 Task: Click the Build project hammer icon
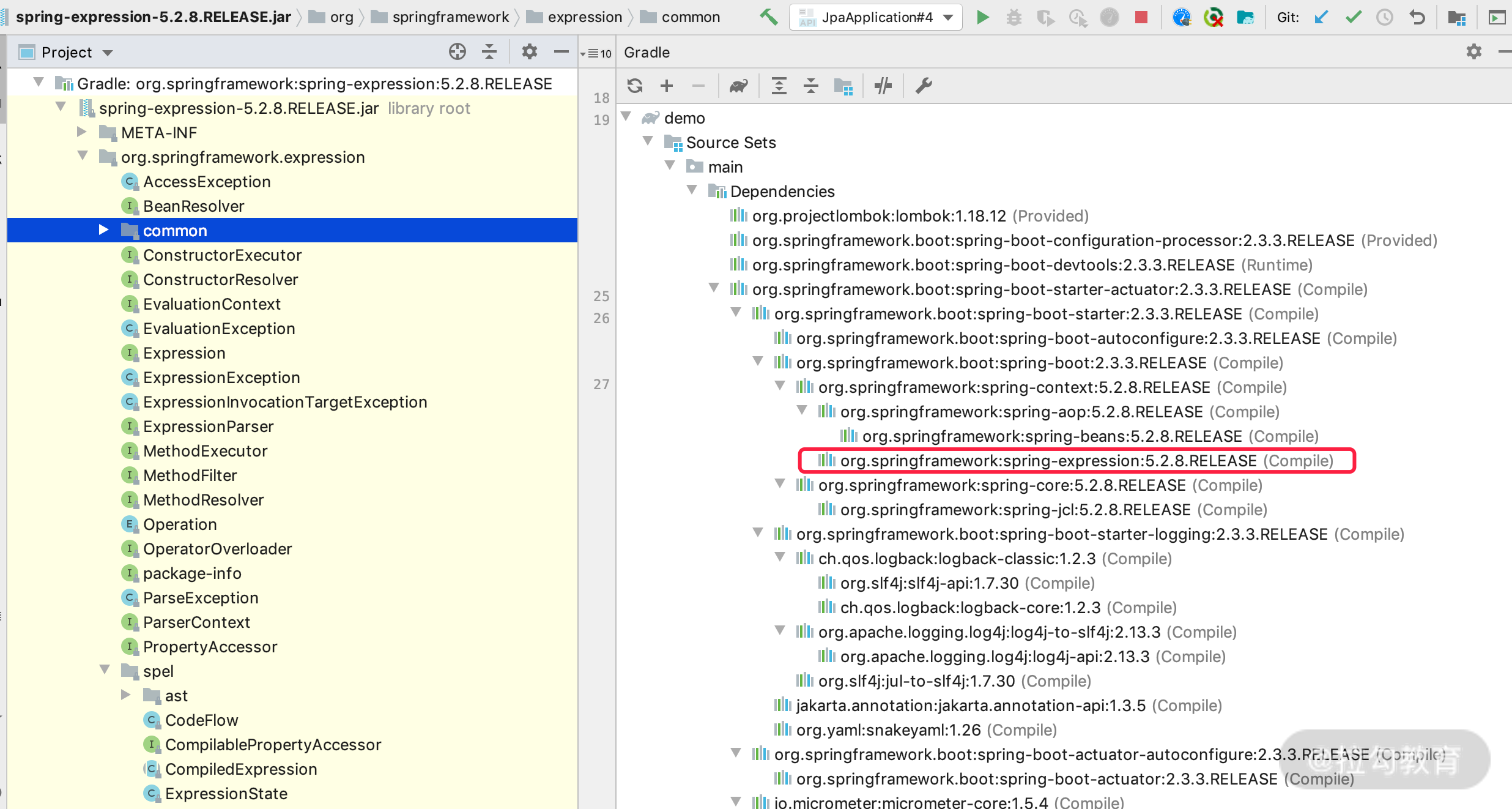point(768,17)
